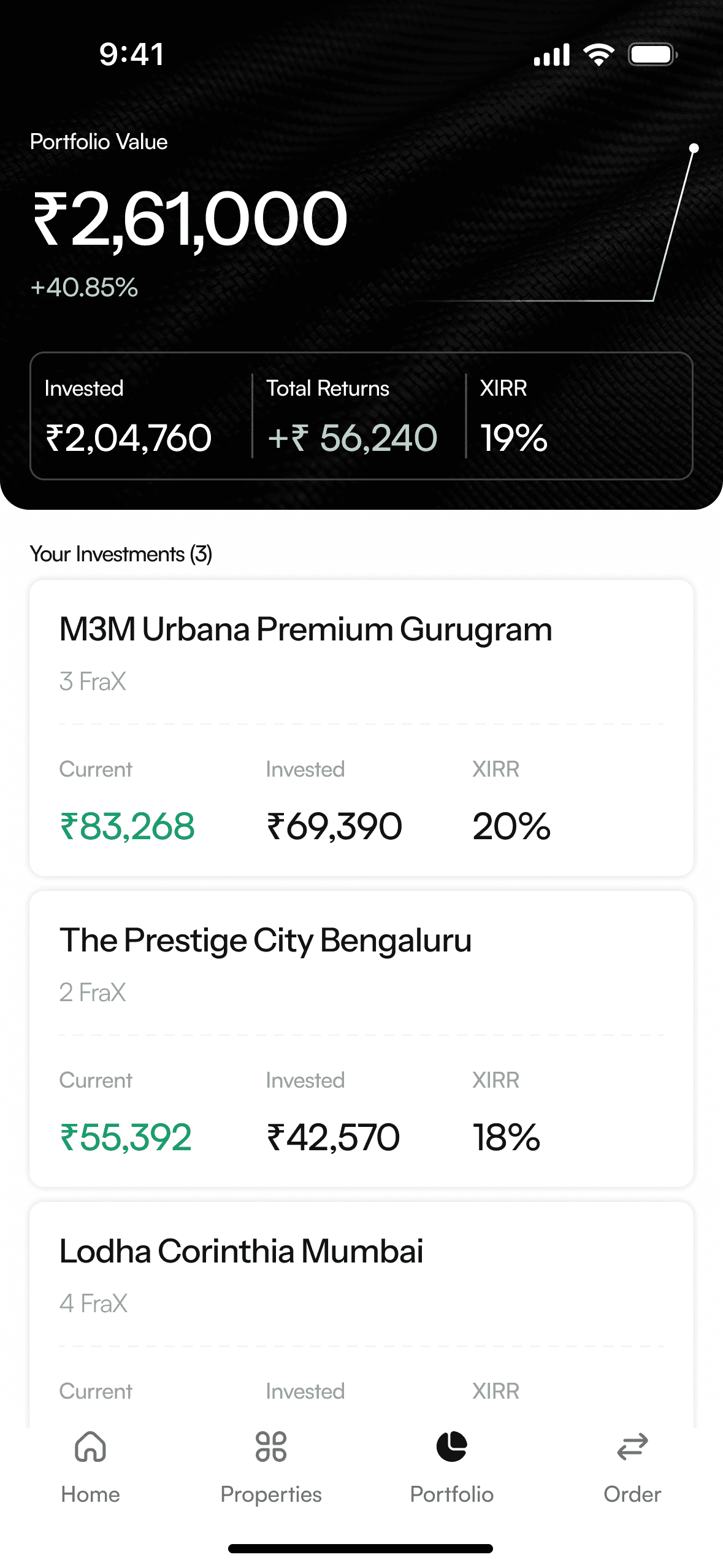Image resolution: width=723 pixels, height=1568 pixels.
Task: Click the portfolio chart endpoint dot
Action: (694, 148)
